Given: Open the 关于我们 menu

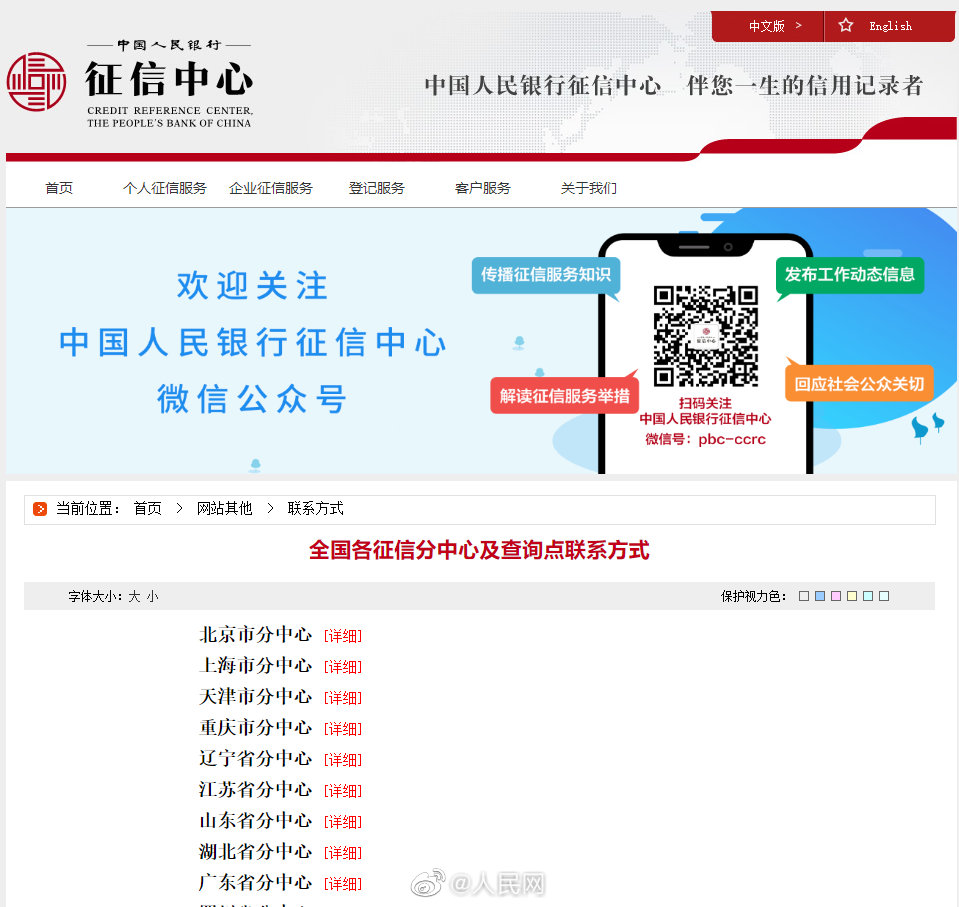Looking at the screenshot, I should click(x=588, y=188).
